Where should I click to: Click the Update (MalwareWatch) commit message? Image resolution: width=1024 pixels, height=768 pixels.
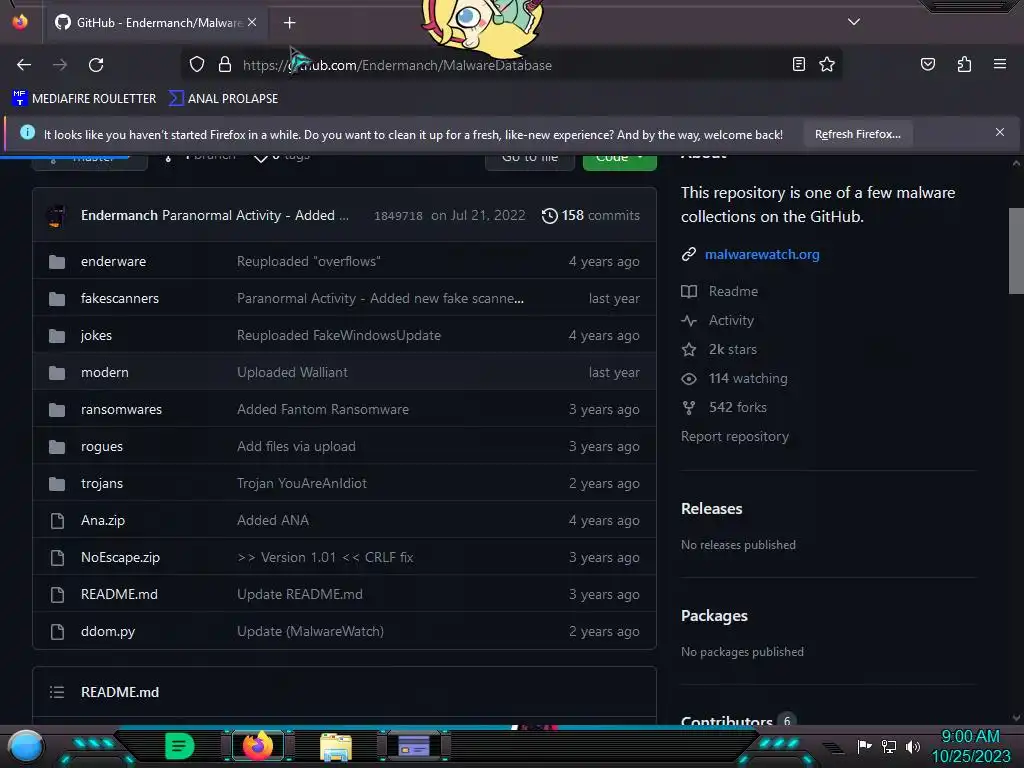(x=310, y=632)
